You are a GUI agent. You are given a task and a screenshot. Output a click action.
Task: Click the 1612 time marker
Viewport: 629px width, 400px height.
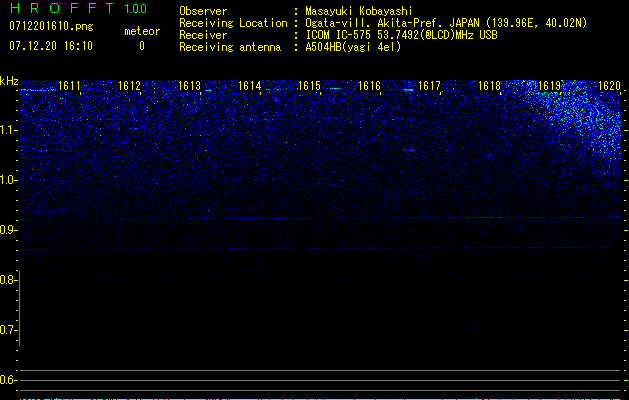tap(129, 86)
